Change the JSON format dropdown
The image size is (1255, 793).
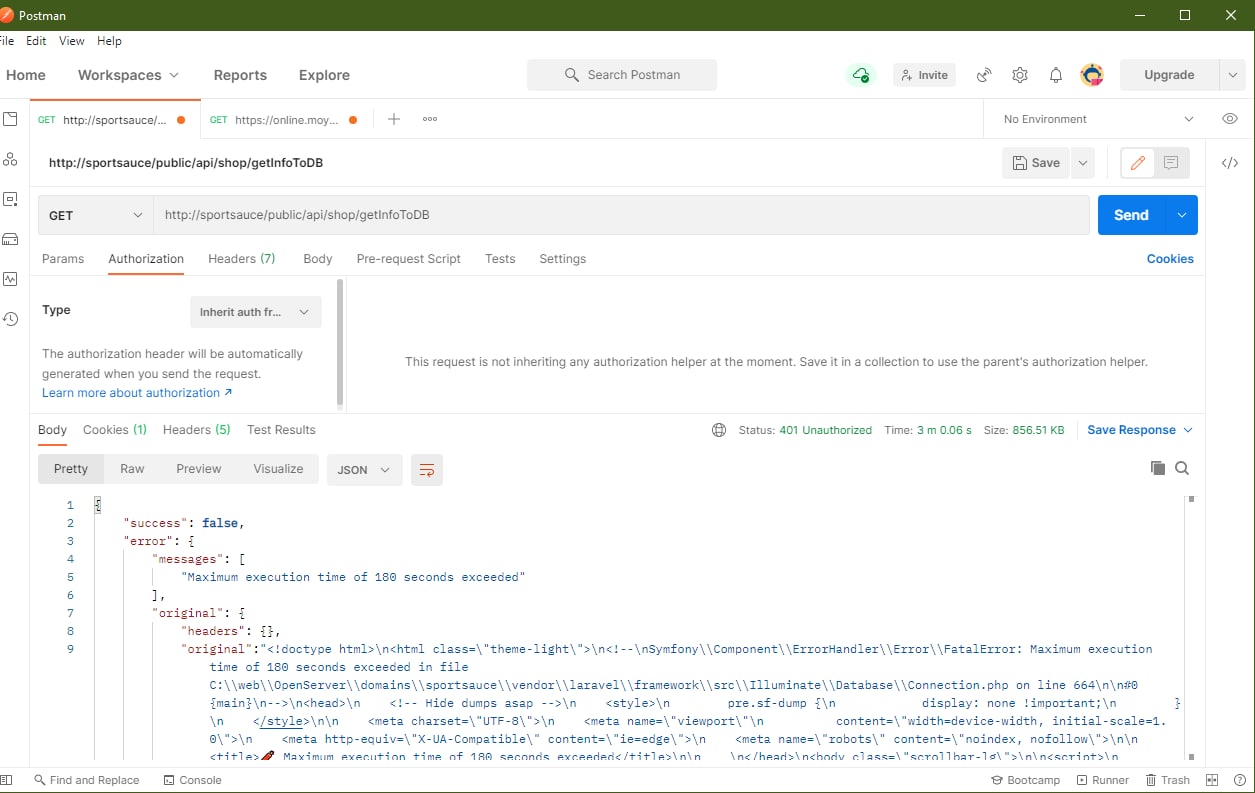pyautogui.click(x=365, y=470)
